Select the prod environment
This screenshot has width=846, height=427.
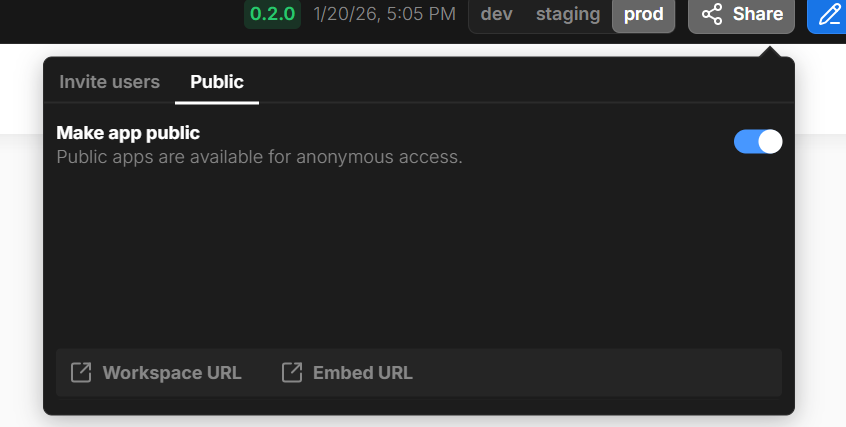(643, 15)
